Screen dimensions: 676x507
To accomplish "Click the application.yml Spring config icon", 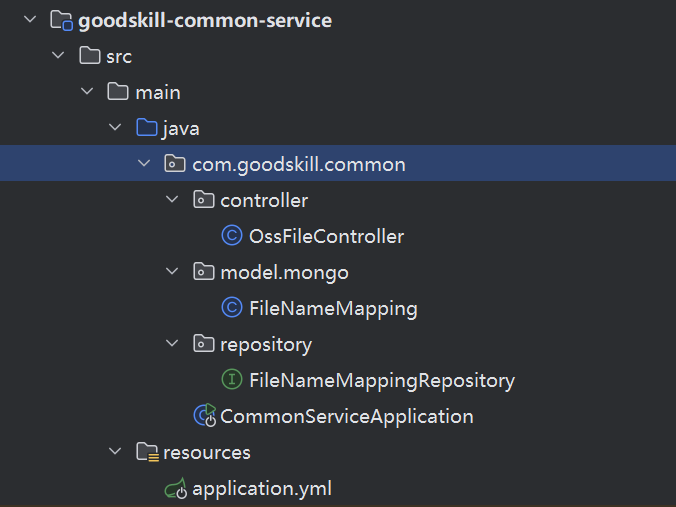I will (x=176, y=489).
